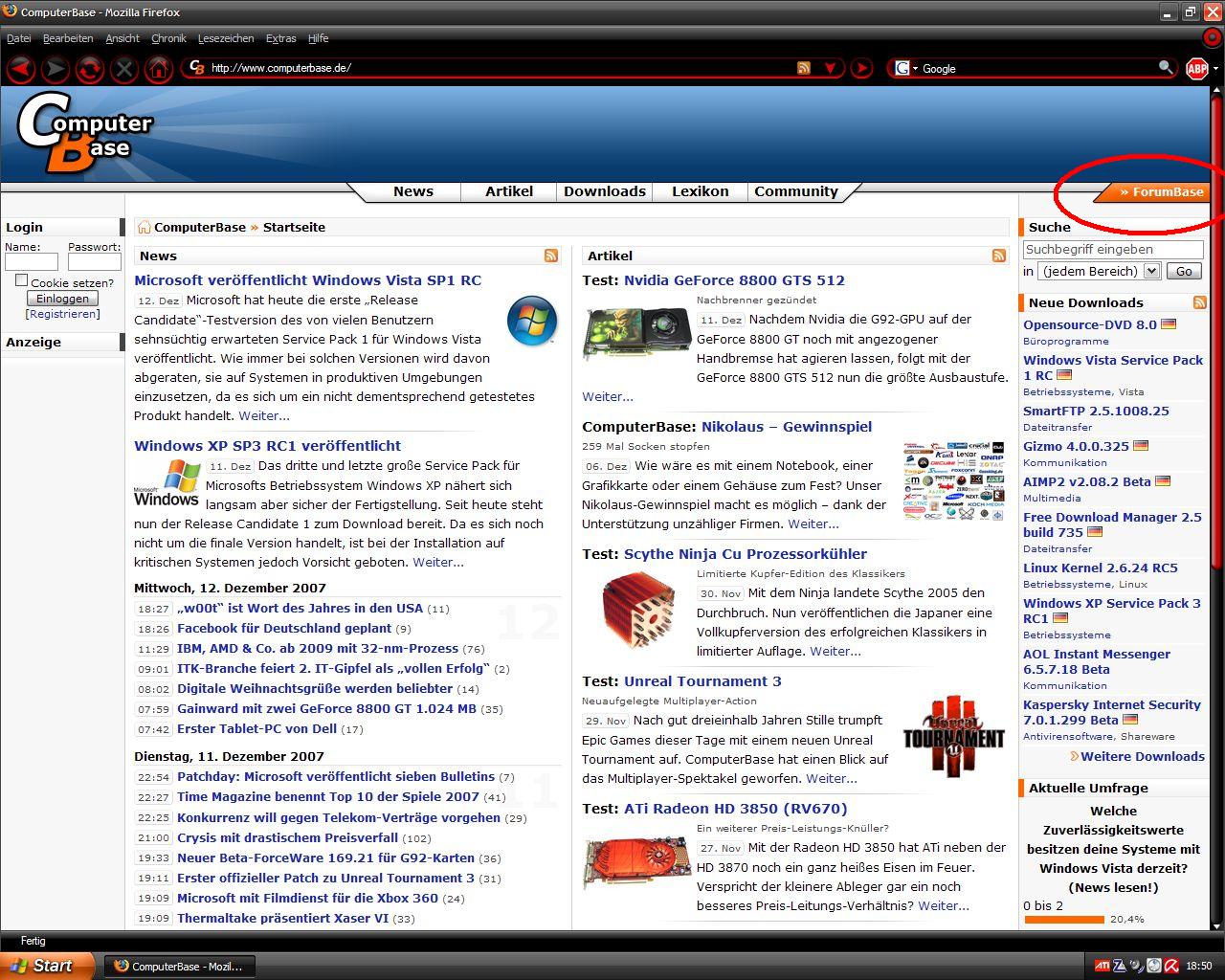
Task: Open the Extras menu
Action: [x=280, y=38]
